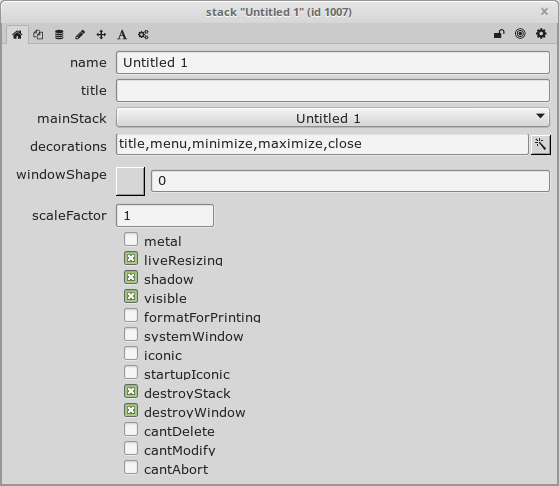Check the systemWindow checkbox
Viewport: 559px width, 486px height.
pyautogui.click(x=131, y=334)
